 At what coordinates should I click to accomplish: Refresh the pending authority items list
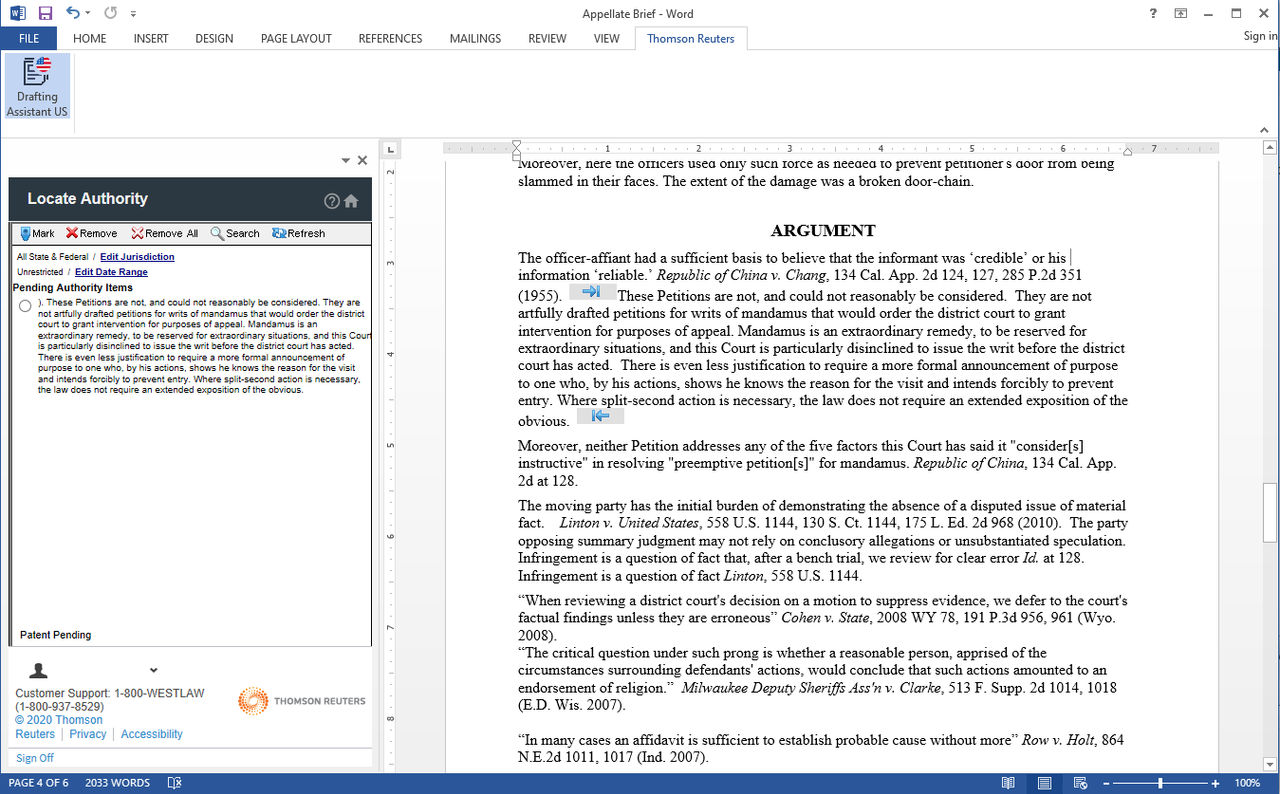pos(298,233)
